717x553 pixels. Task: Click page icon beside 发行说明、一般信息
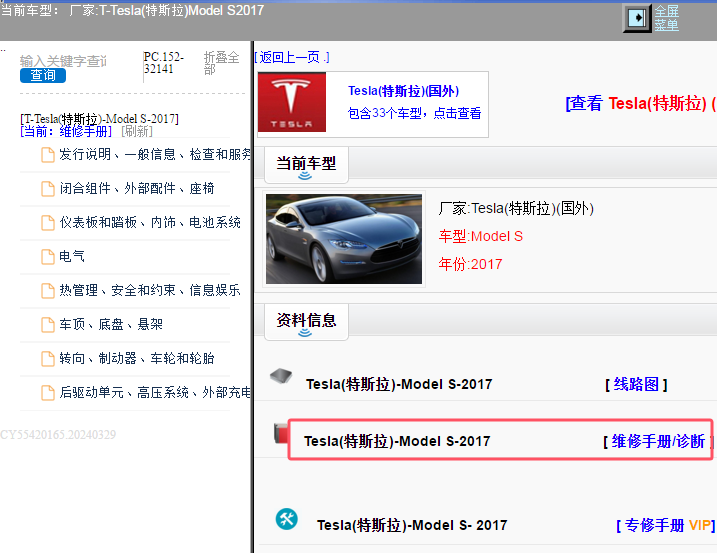[48, 155]
